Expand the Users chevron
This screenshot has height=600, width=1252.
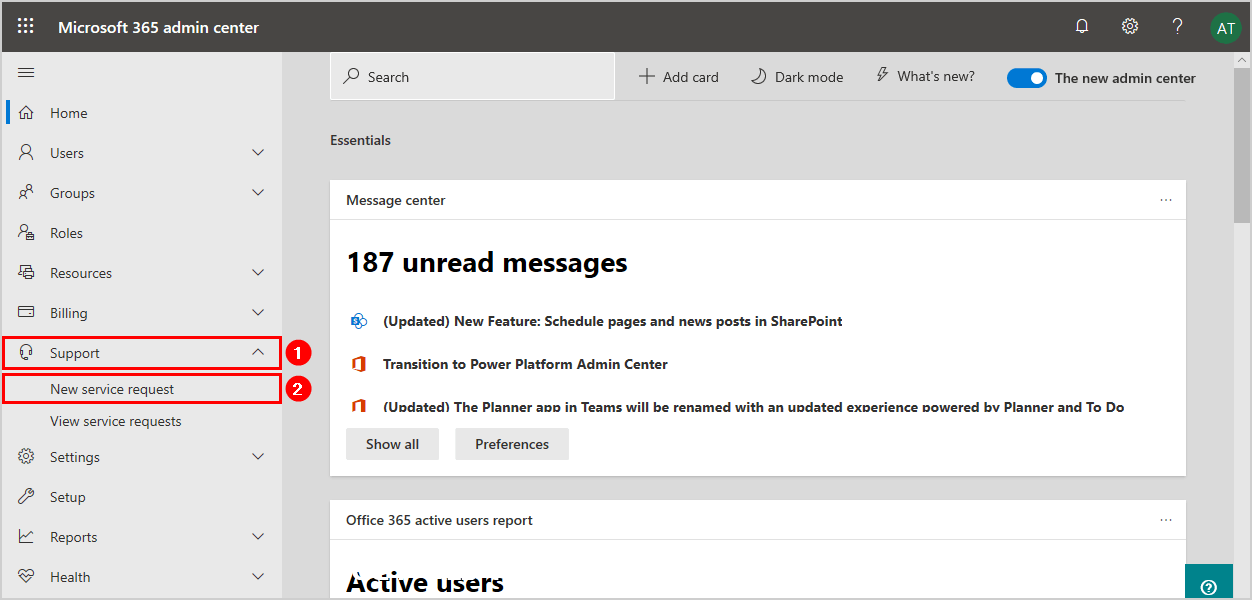pyautogui.click(x=258, y=153)
